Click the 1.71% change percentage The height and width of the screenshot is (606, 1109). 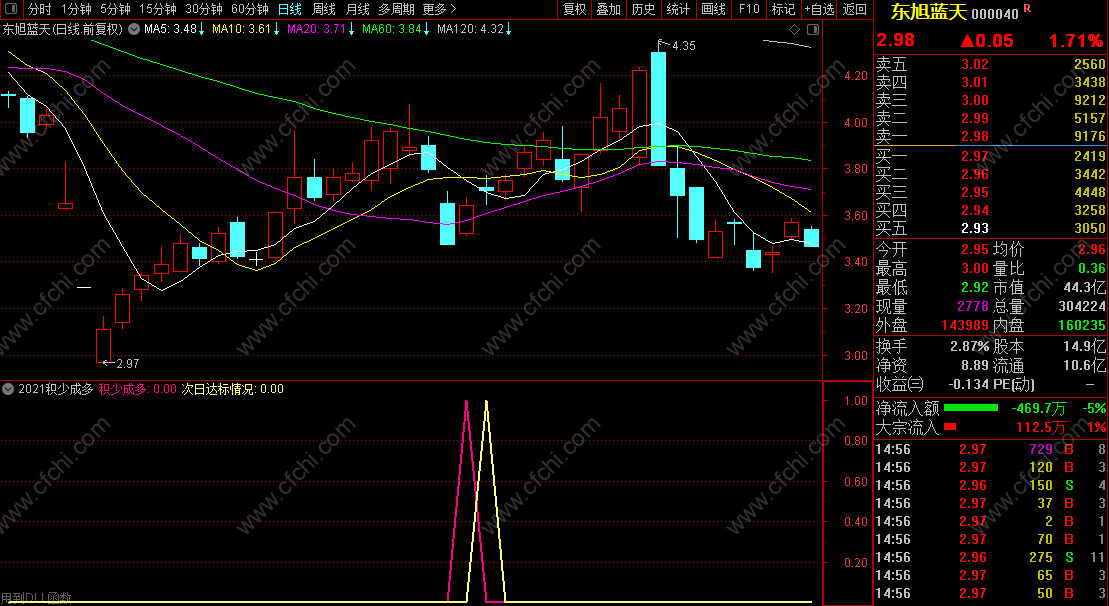[x=1076, y=41]
